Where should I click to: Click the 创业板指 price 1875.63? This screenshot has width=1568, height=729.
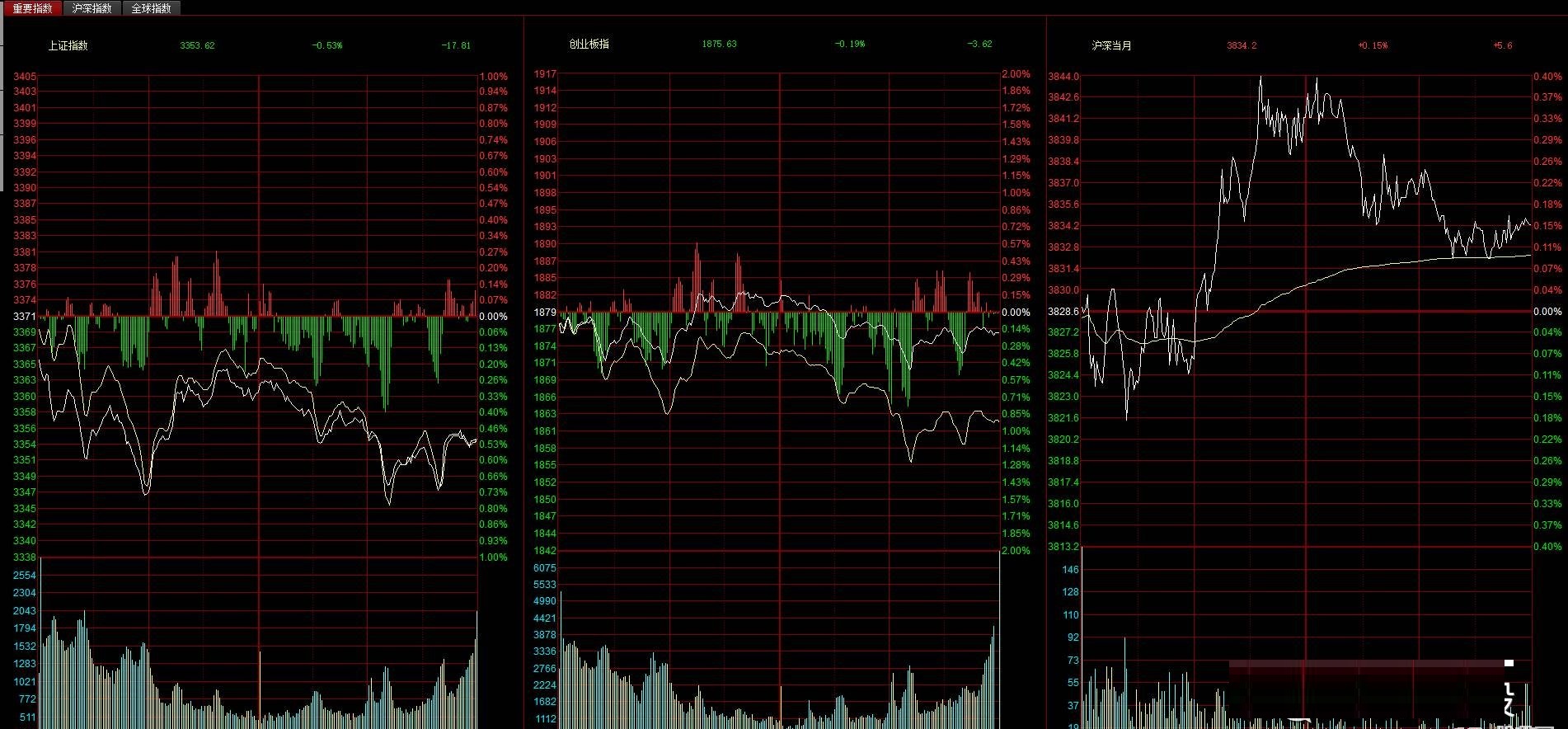[719, 44]
